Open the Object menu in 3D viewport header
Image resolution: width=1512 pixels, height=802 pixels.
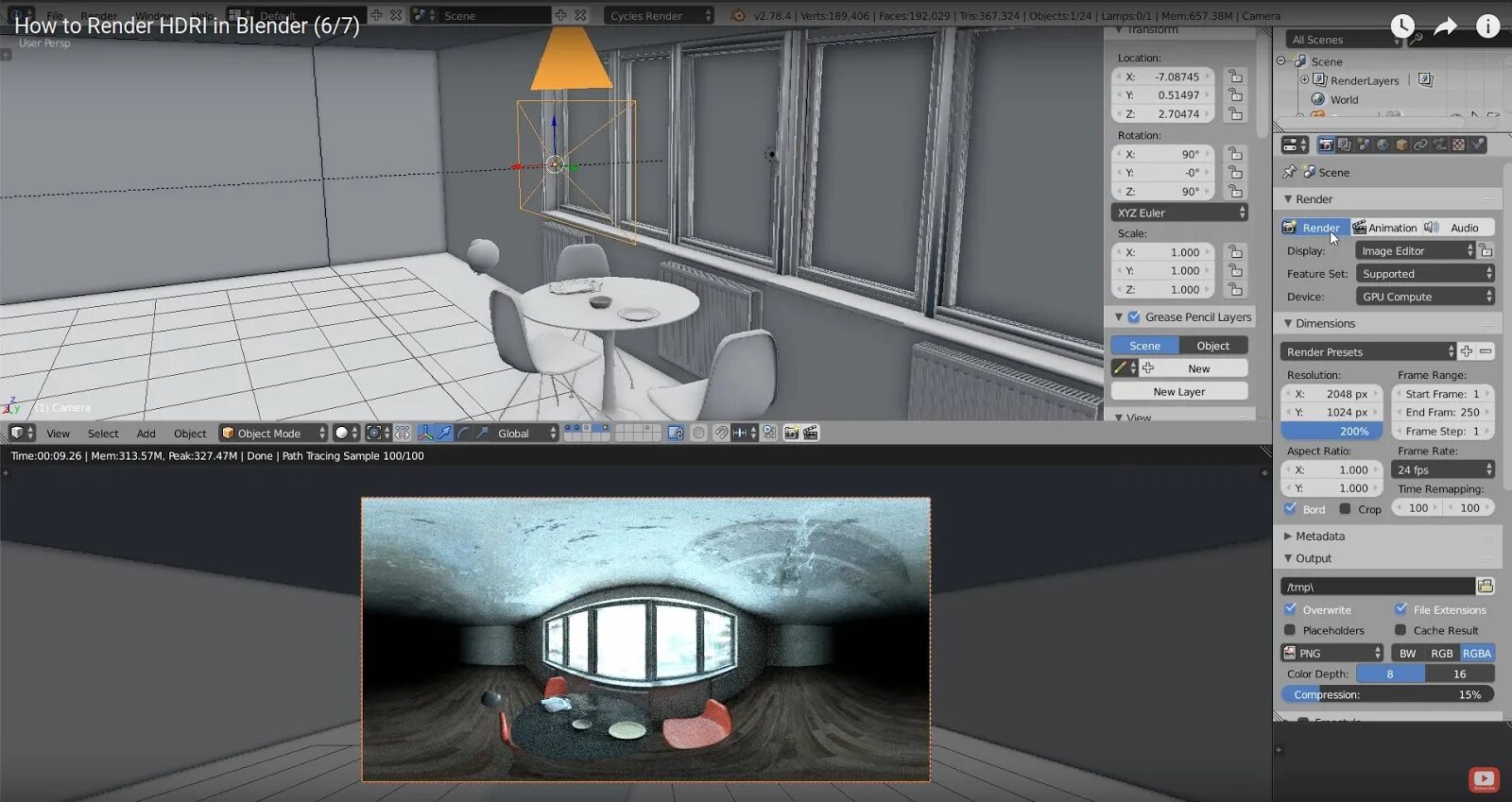[190, 434]
